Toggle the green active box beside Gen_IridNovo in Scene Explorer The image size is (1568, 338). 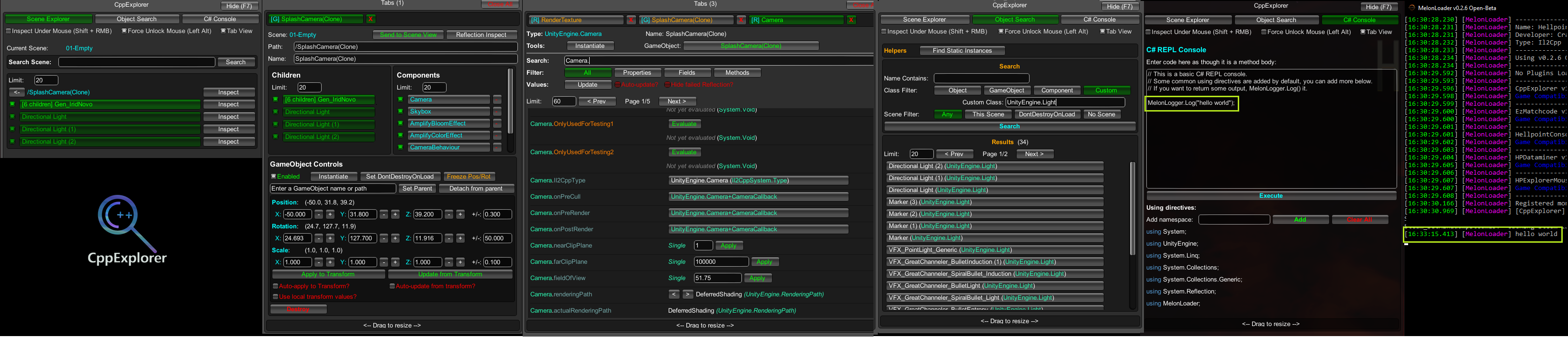(x=12, y=105)
